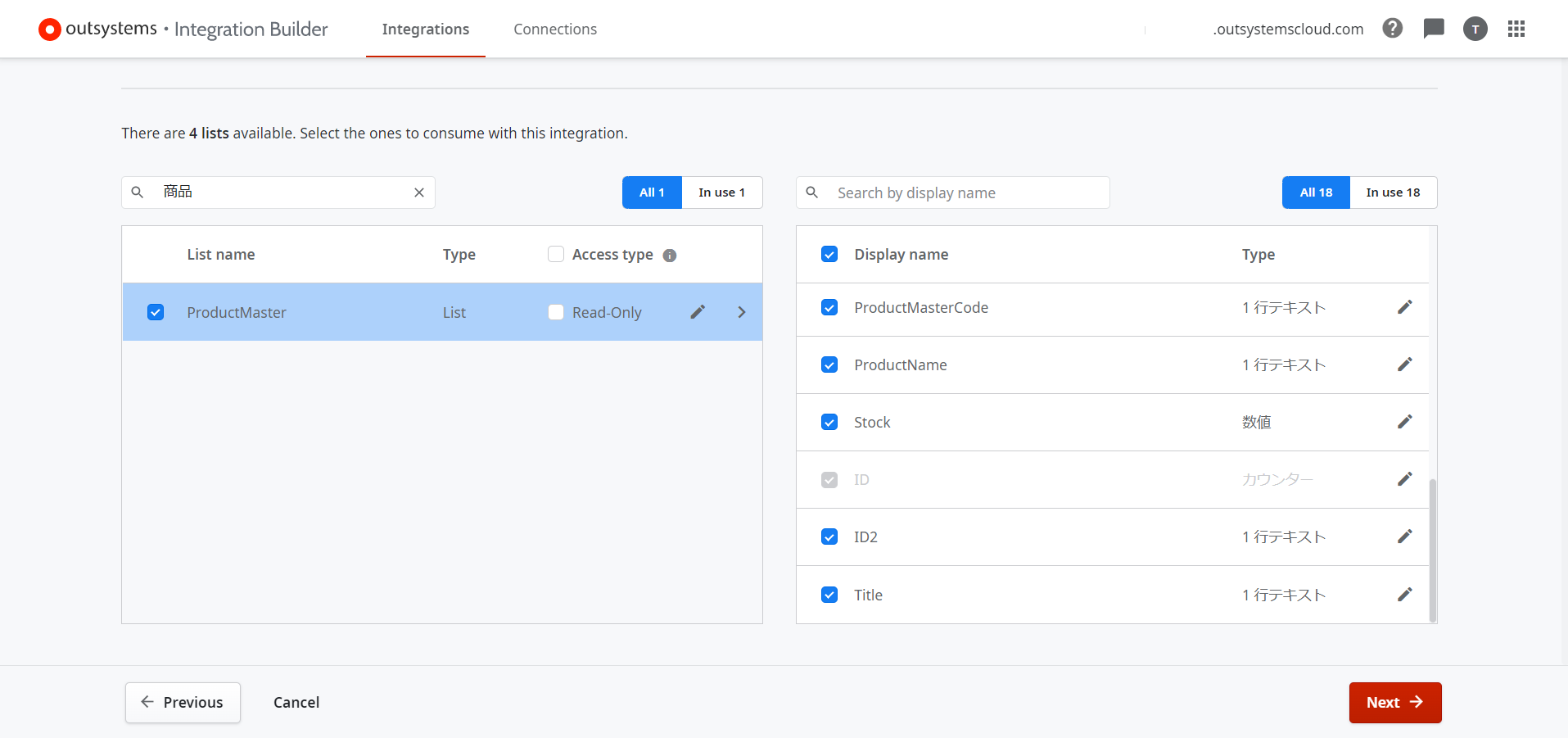
Task: Expand ProductMaster with the chevron arrow
Action: (741, 312)
